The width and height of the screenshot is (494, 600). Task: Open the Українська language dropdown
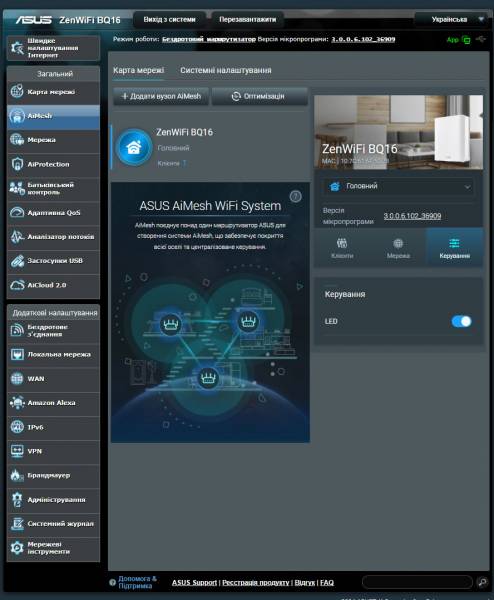coord(452,19)
